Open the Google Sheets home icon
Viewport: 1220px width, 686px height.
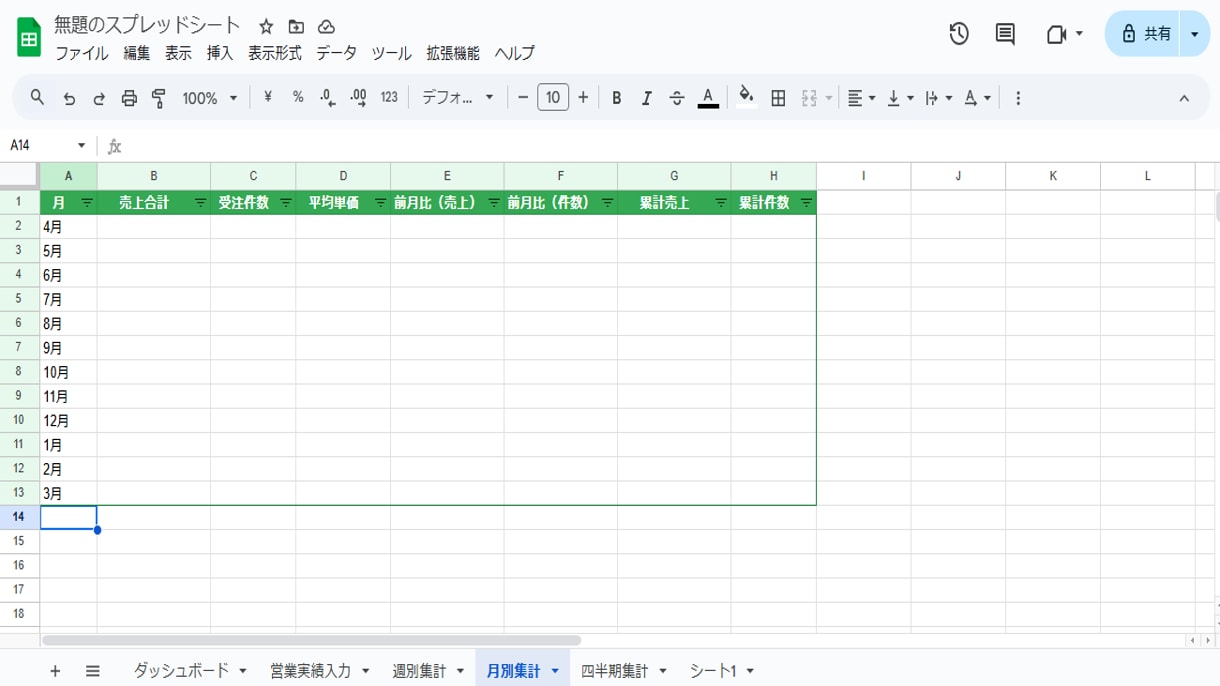[29, 38]
